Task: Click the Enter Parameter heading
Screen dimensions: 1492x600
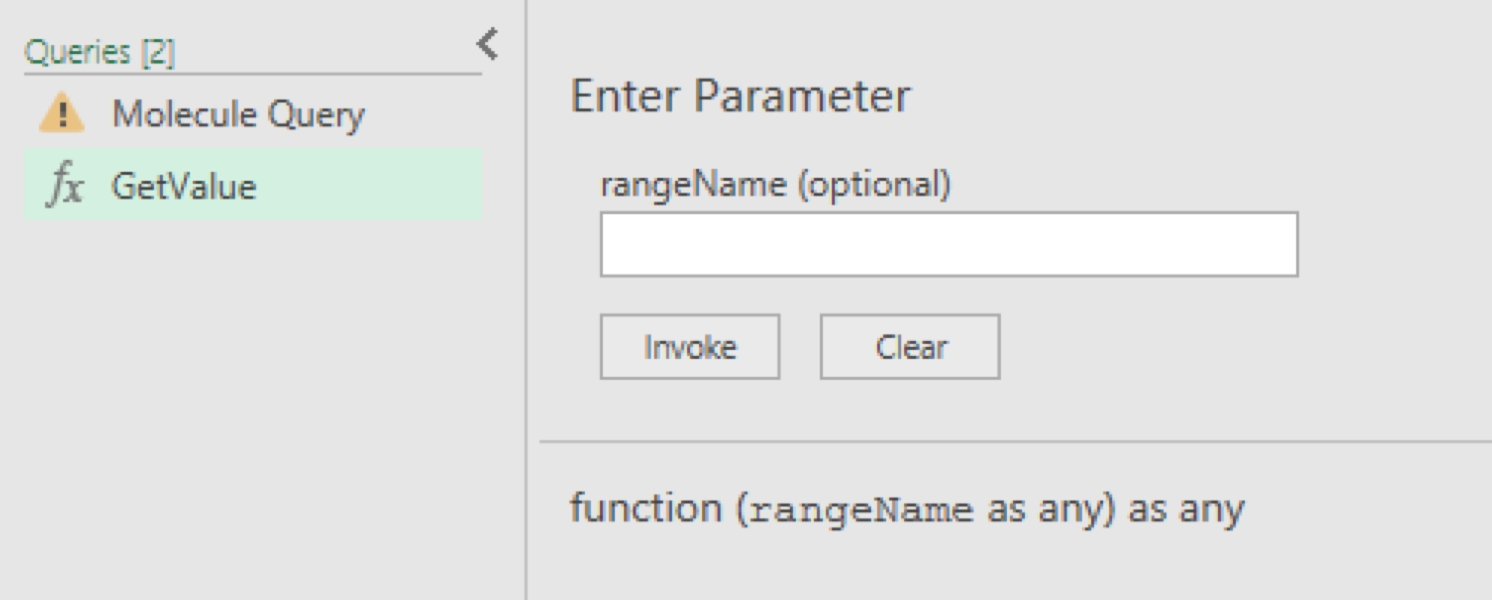Action: tap(740, 97)
